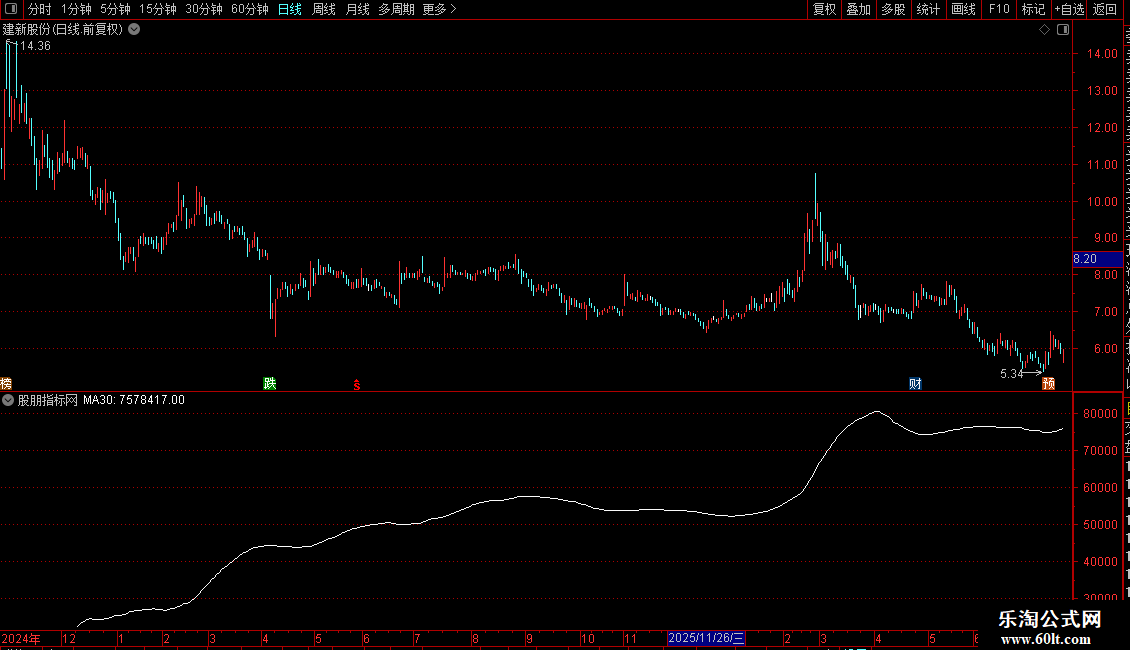Image resolution: width=1130 pixels, height=650 pixels.
Task: Add stock via +自选 button
Action: [x=1069, y=9]
